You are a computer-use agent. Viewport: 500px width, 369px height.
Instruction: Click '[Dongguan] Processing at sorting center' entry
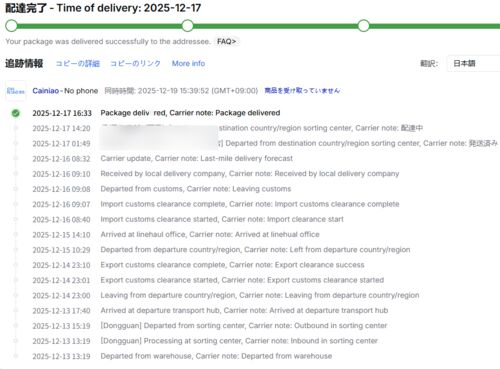tap(239, 341)
